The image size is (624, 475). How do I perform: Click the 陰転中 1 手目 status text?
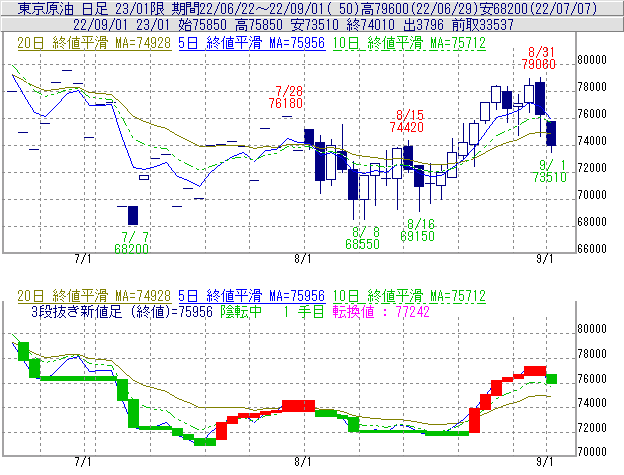[x=273, y=311]
